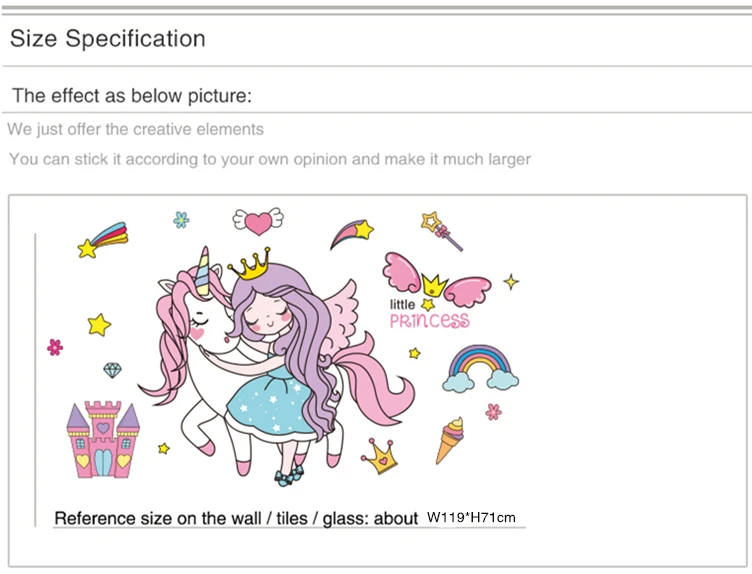This screenshot has width=752, height=574.
Task: Click the 'little PRINCESS' text decal
Action: coord(428,314)
